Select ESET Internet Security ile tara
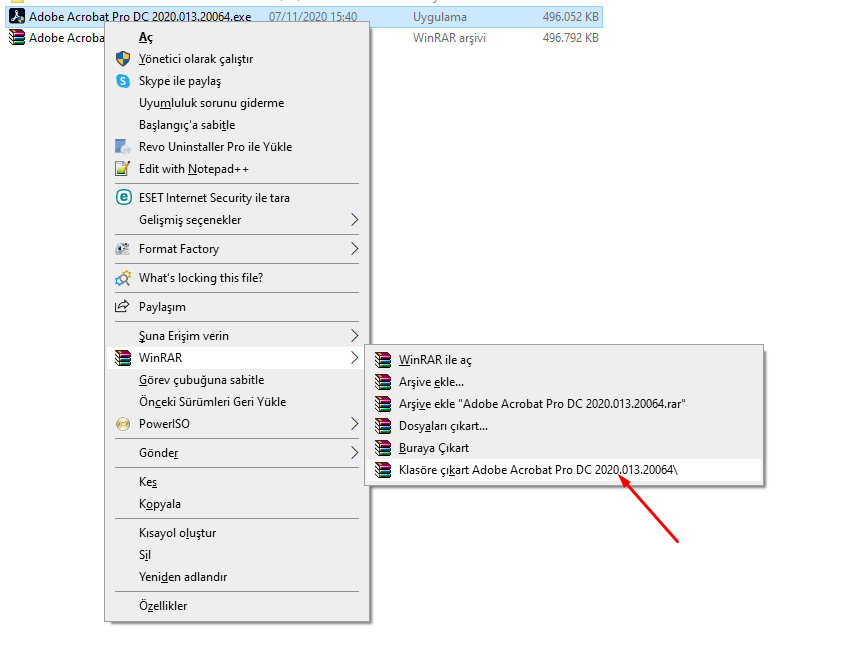 [x=237, y=198]
